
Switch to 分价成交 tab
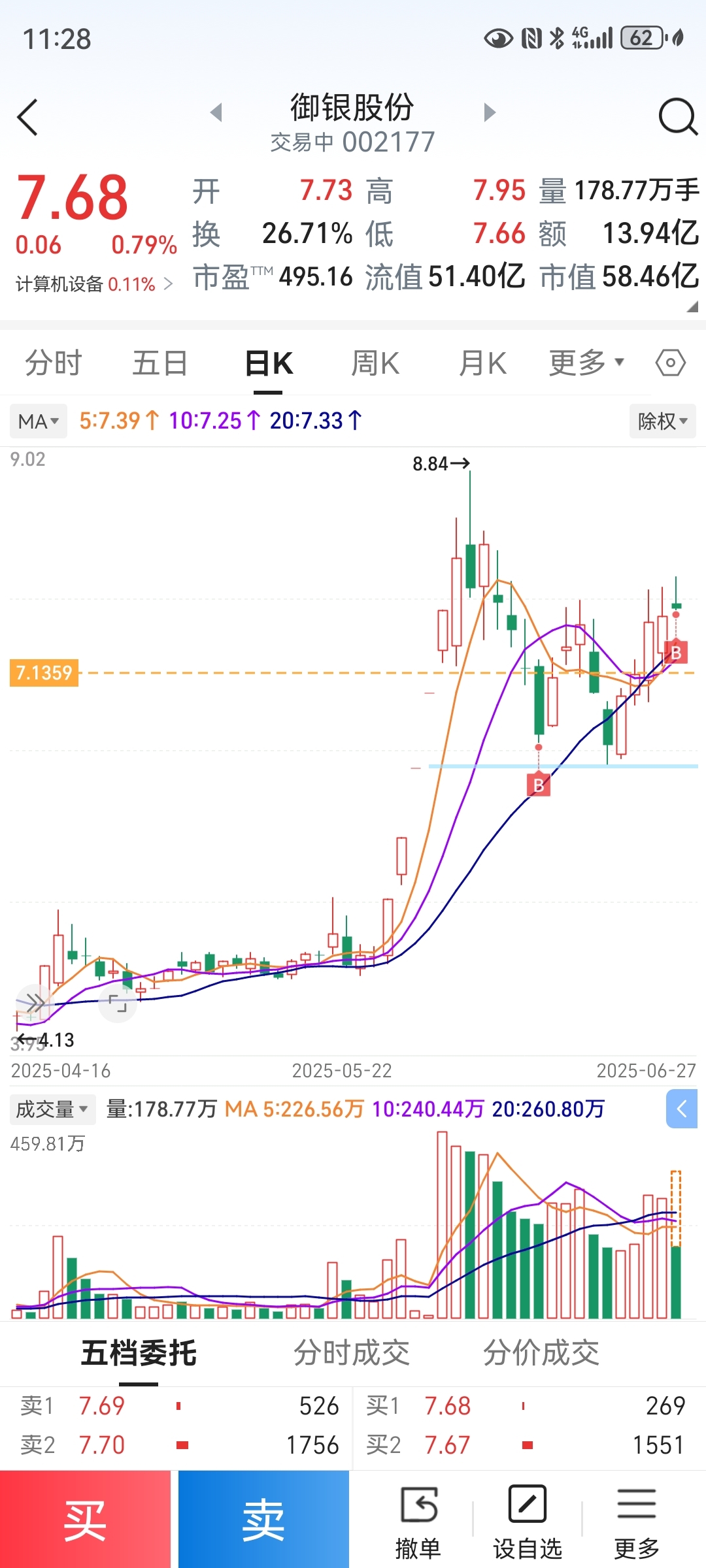coord(541,1352)
